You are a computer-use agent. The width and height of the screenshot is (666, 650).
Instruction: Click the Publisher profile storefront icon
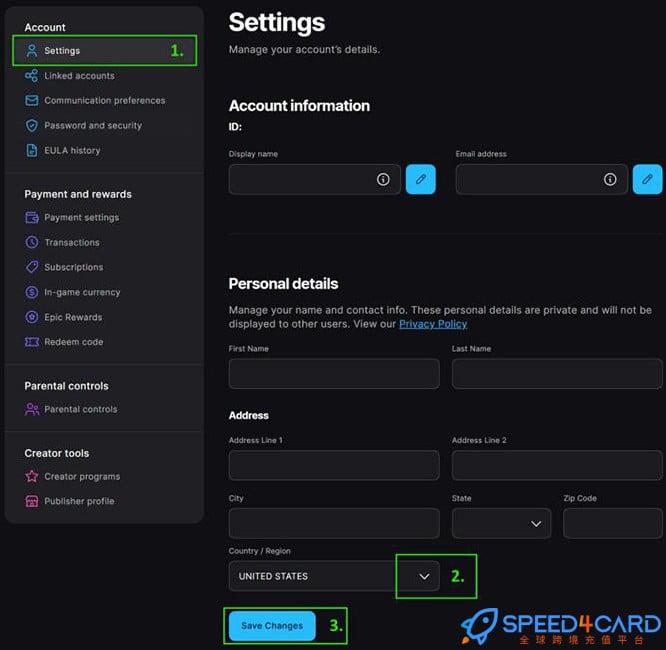pyautogui.click(x=32, y=502)
